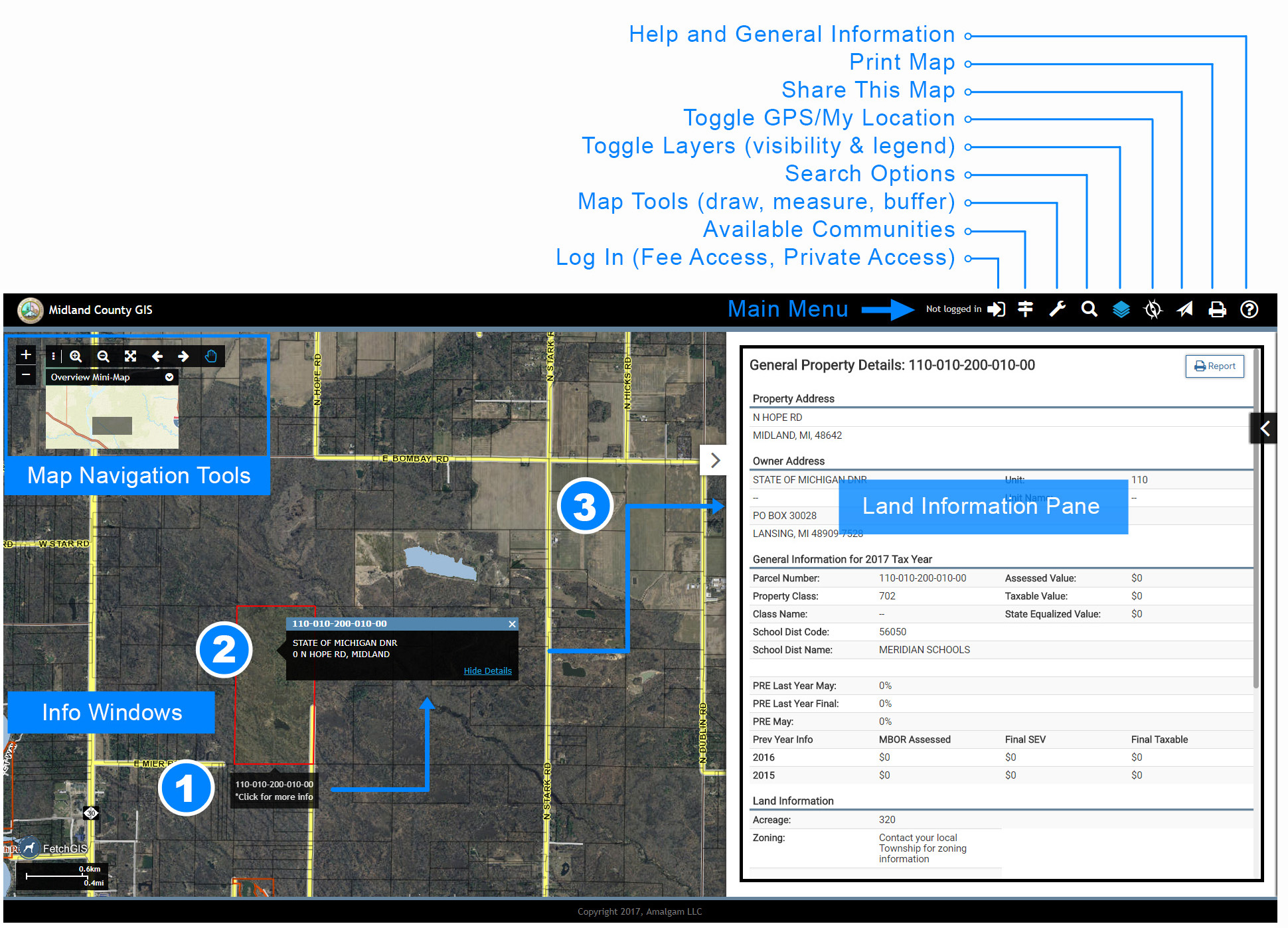Go to previous map extent arrow
Screen dimensions: 1288x928
pos(157,356)
